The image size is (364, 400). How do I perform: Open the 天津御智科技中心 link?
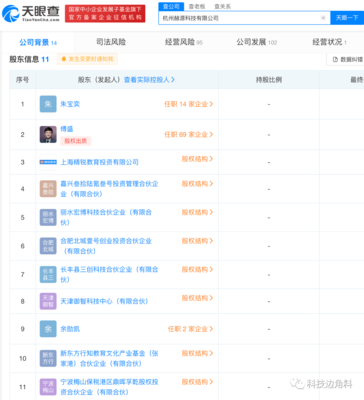(104, 301)
